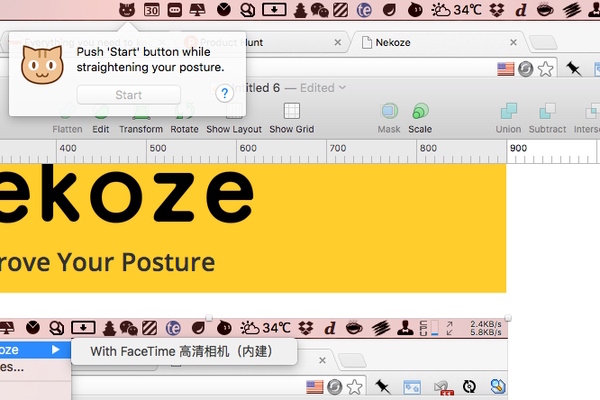
Task: Select the yellow 'Your Posture' banner image
Action: point(253,228)
